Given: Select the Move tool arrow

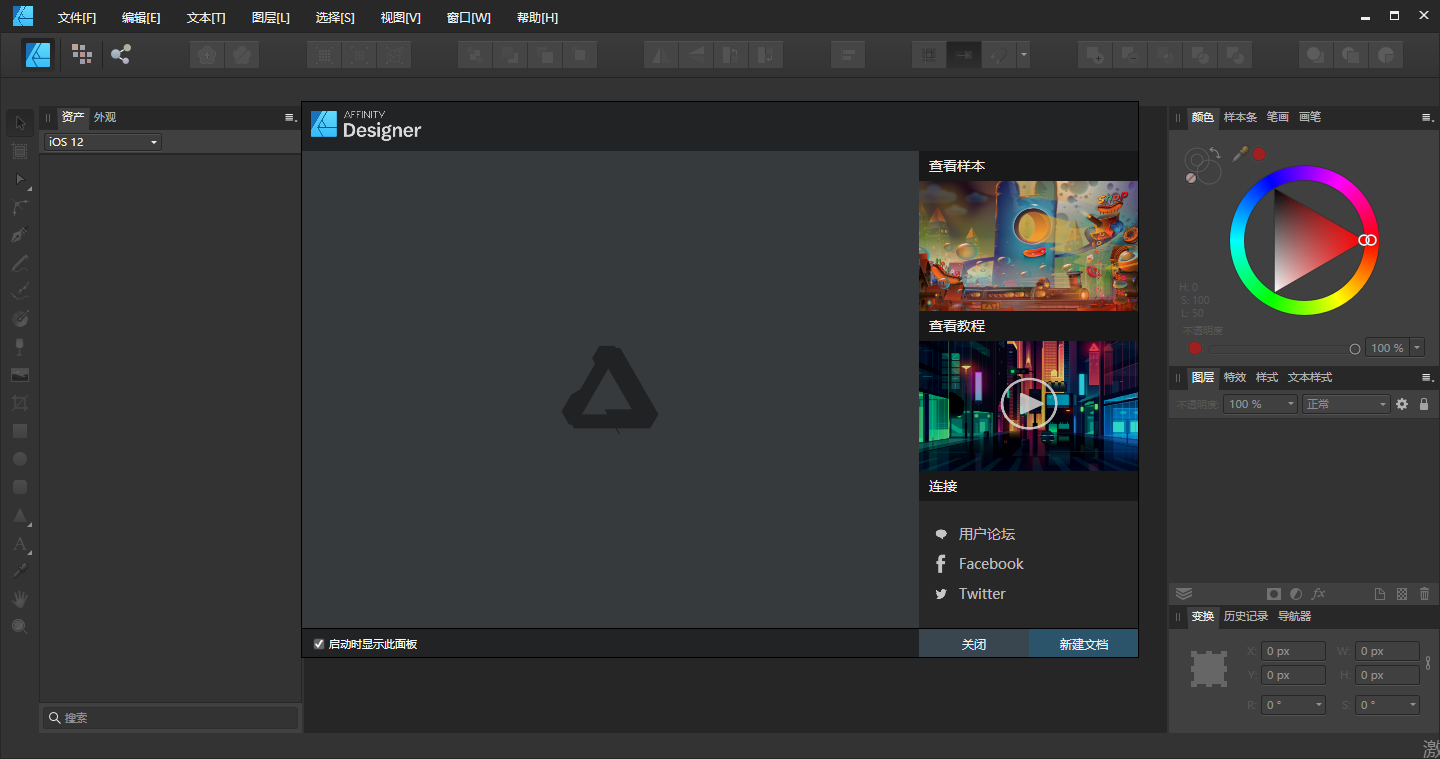Looking at the screenshot, I should [19, 123].
